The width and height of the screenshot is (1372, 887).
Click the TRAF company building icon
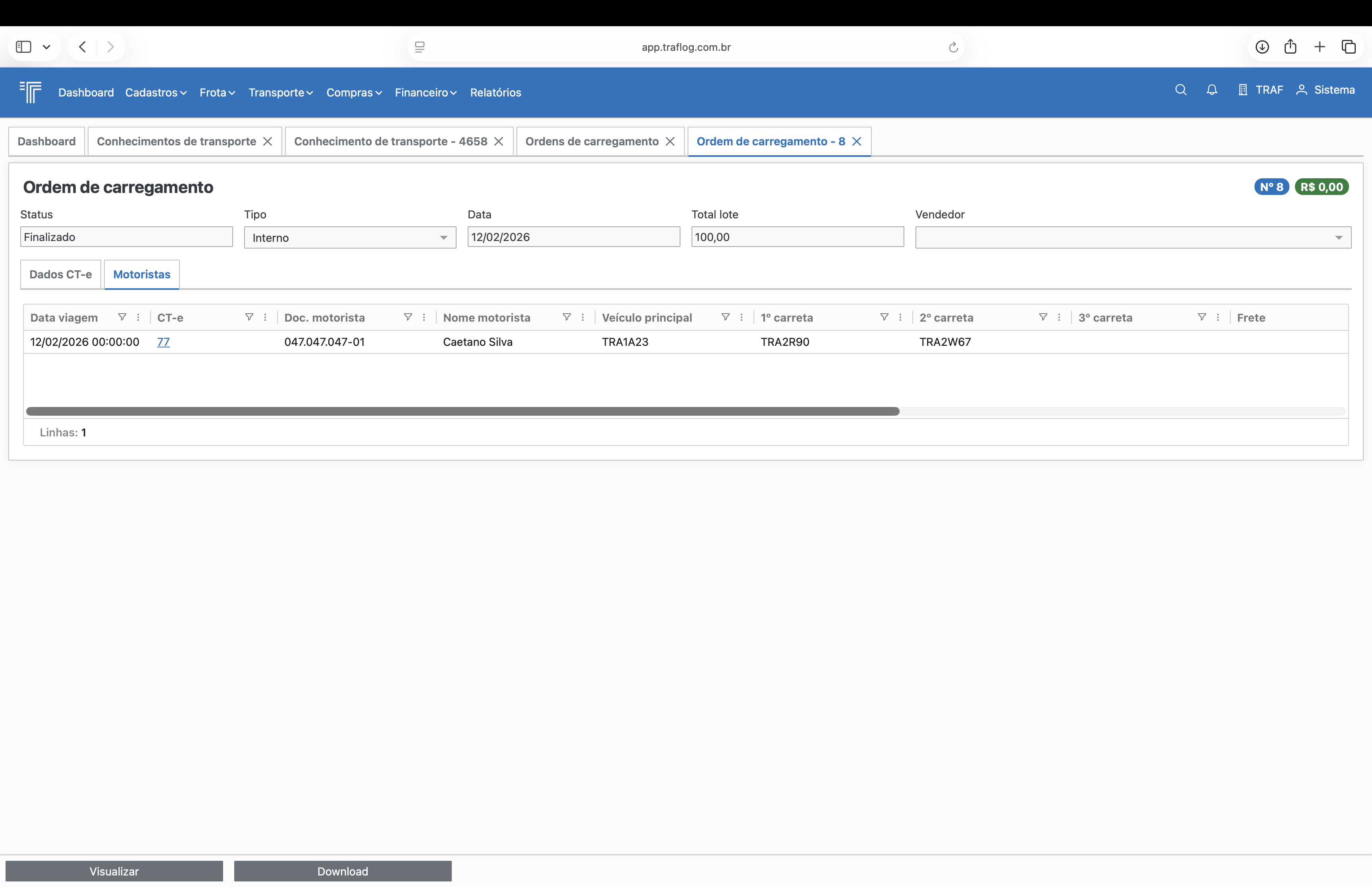pyautogui.click(x=1243, y=90)
